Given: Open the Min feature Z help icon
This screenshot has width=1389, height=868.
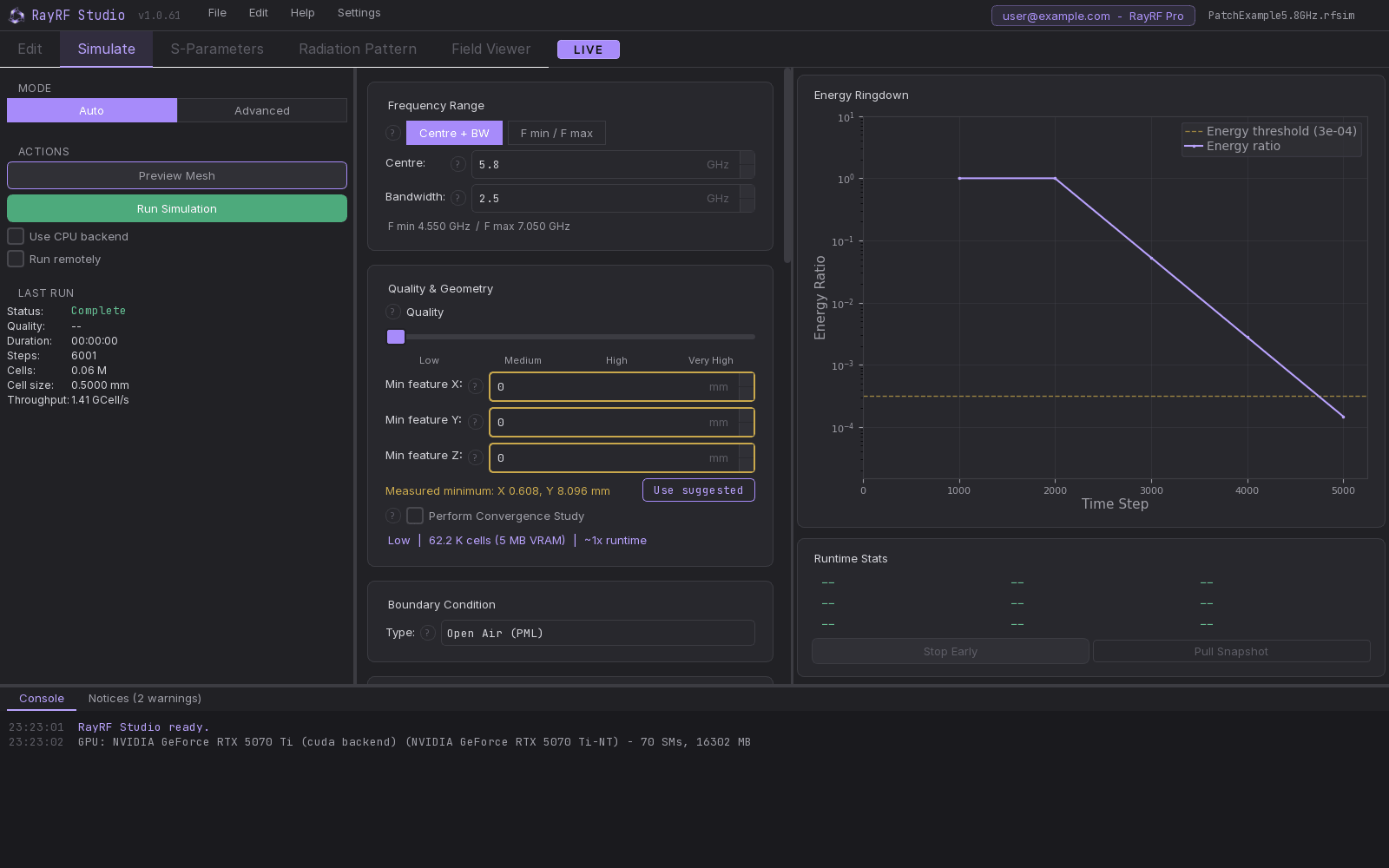Looking at the screenshot, I should [476, 457].
